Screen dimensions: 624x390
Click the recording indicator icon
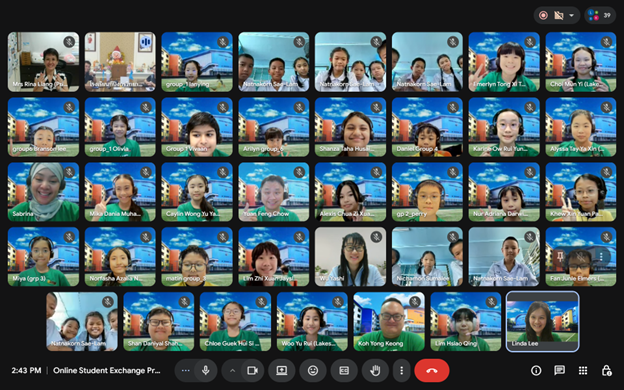point(543,15)
